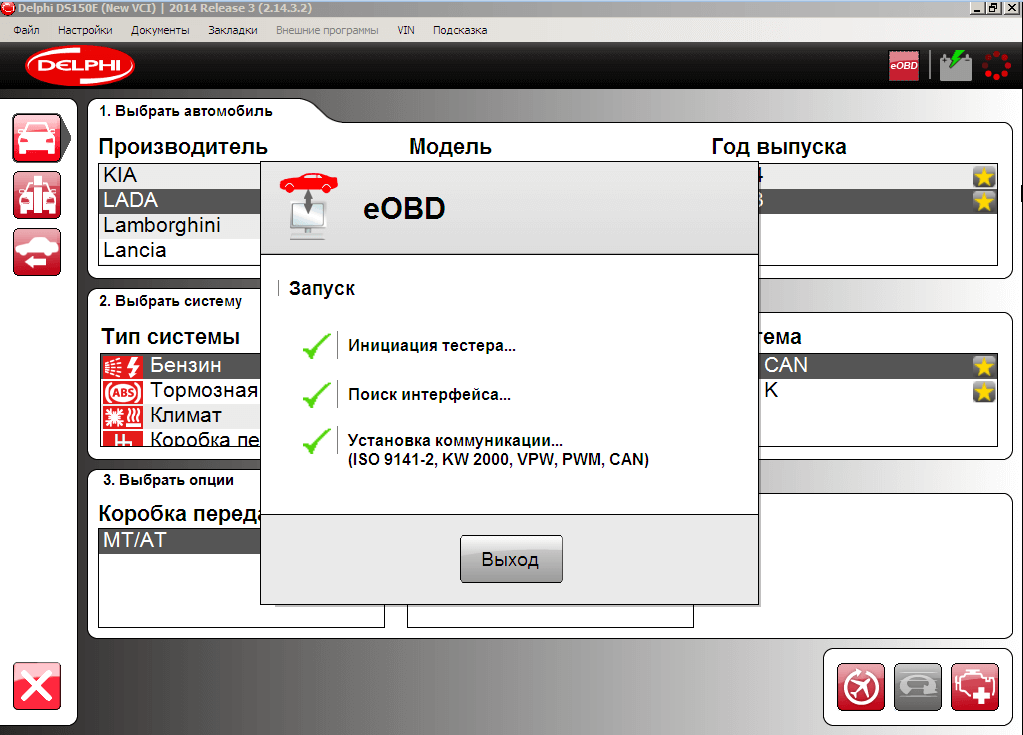Image resolution: width=1023 pixels, height=735 pixels.
Task: Click the gray car scan icon
Action: pyautogui.click(x=918, y=687)
